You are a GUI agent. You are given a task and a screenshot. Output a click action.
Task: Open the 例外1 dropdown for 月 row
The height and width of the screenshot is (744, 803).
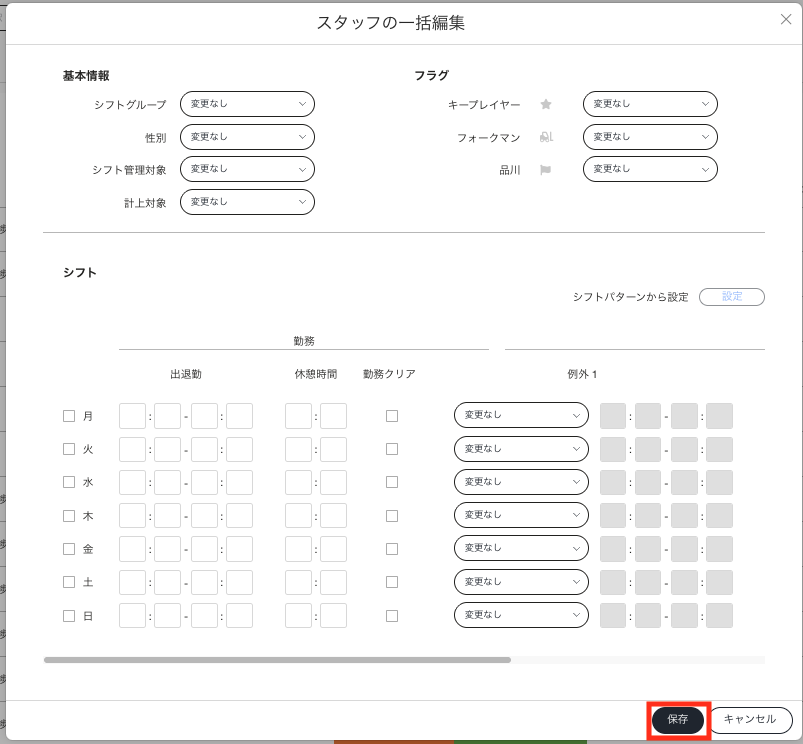pos(521,415)
